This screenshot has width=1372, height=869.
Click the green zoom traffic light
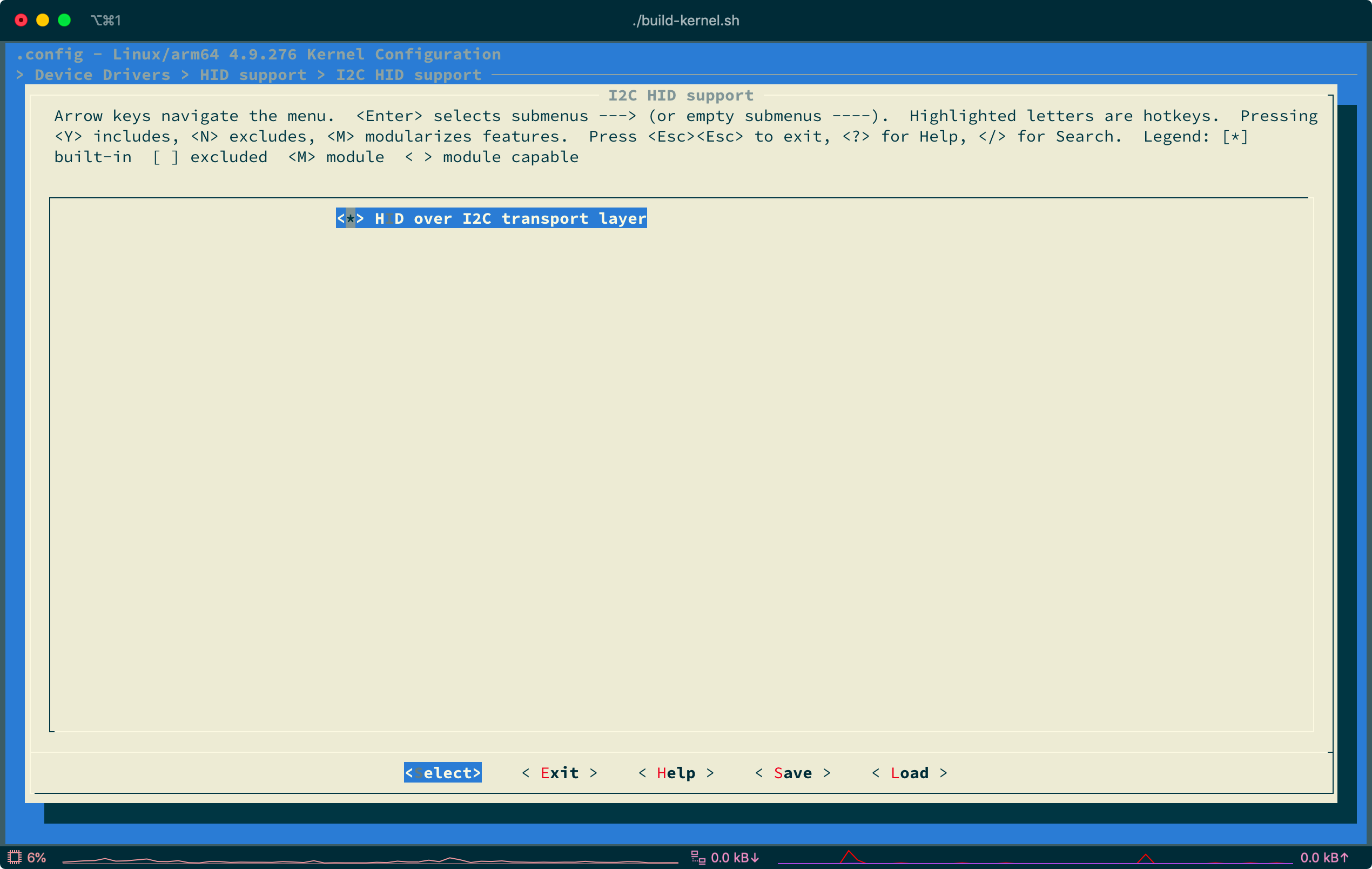(x=64, y=20)
